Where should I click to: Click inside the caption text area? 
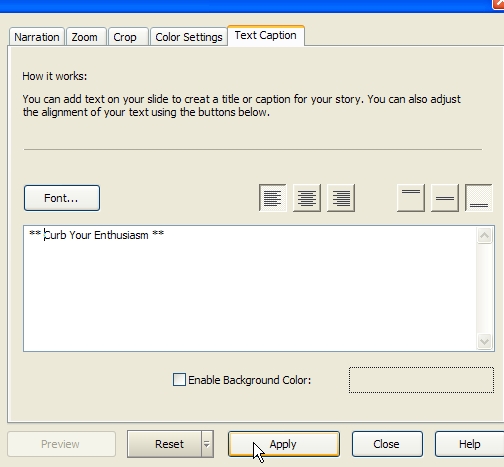pos(250,288)
